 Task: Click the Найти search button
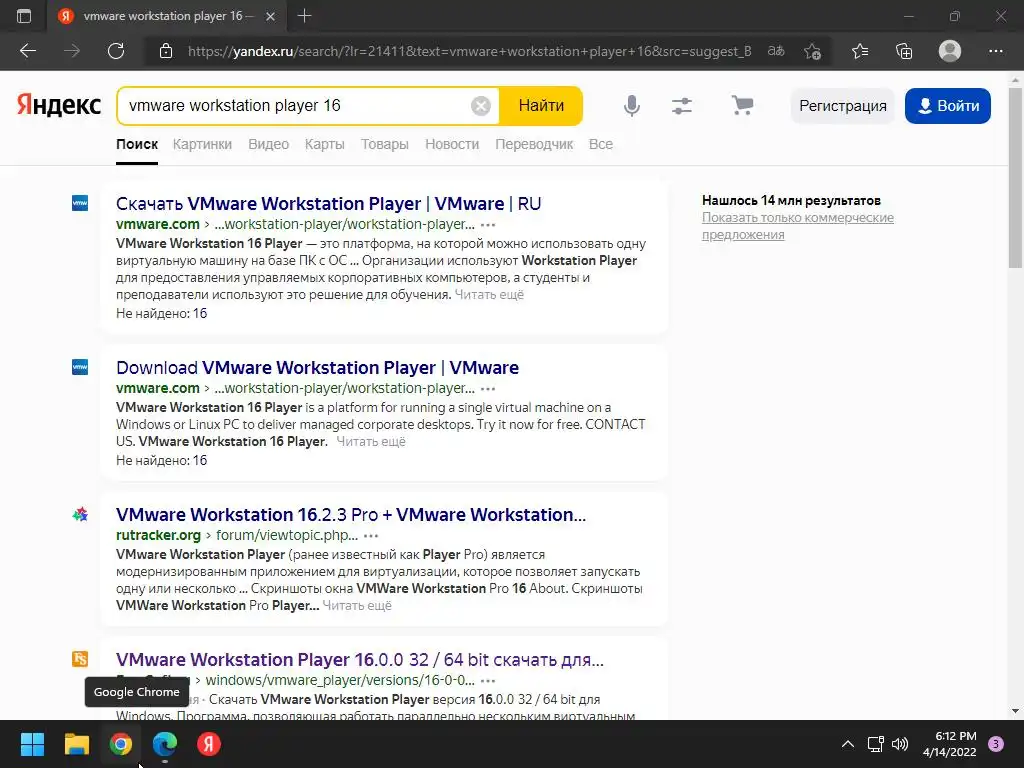[x=541, y=106]
